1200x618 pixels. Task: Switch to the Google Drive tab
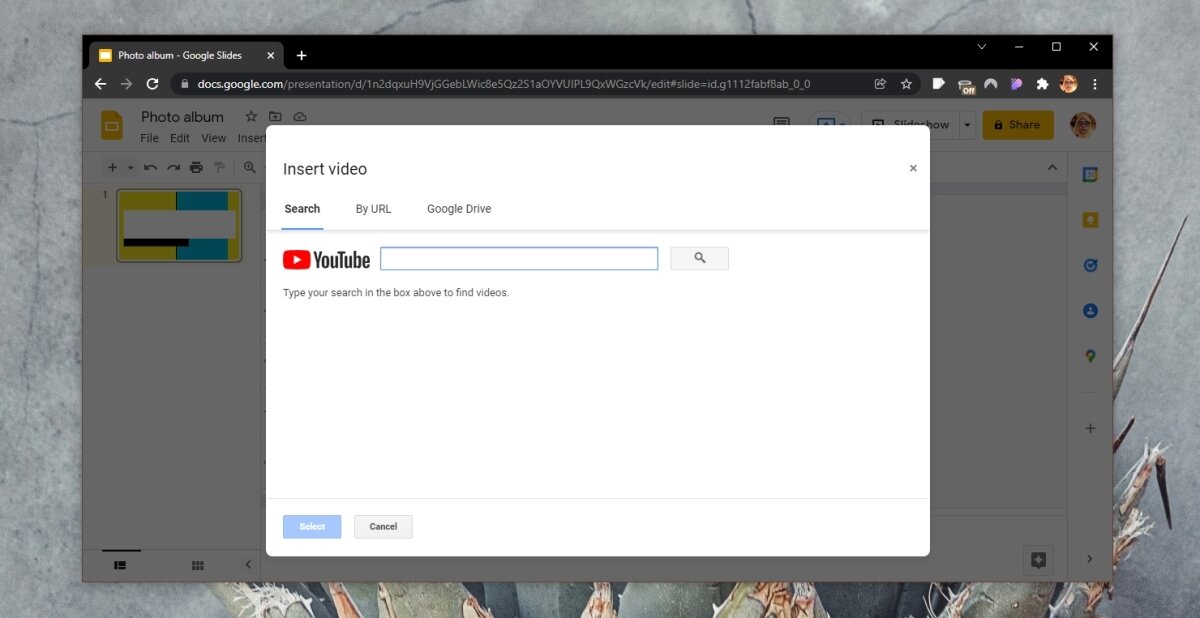point(459,209)
